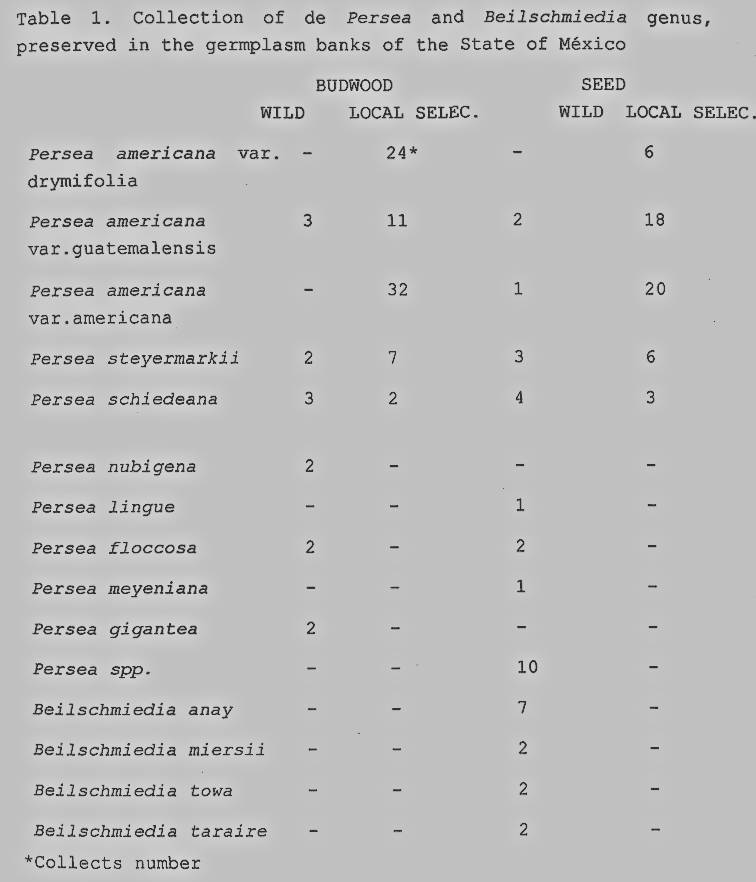Select the SEED column header

[603, 87]
